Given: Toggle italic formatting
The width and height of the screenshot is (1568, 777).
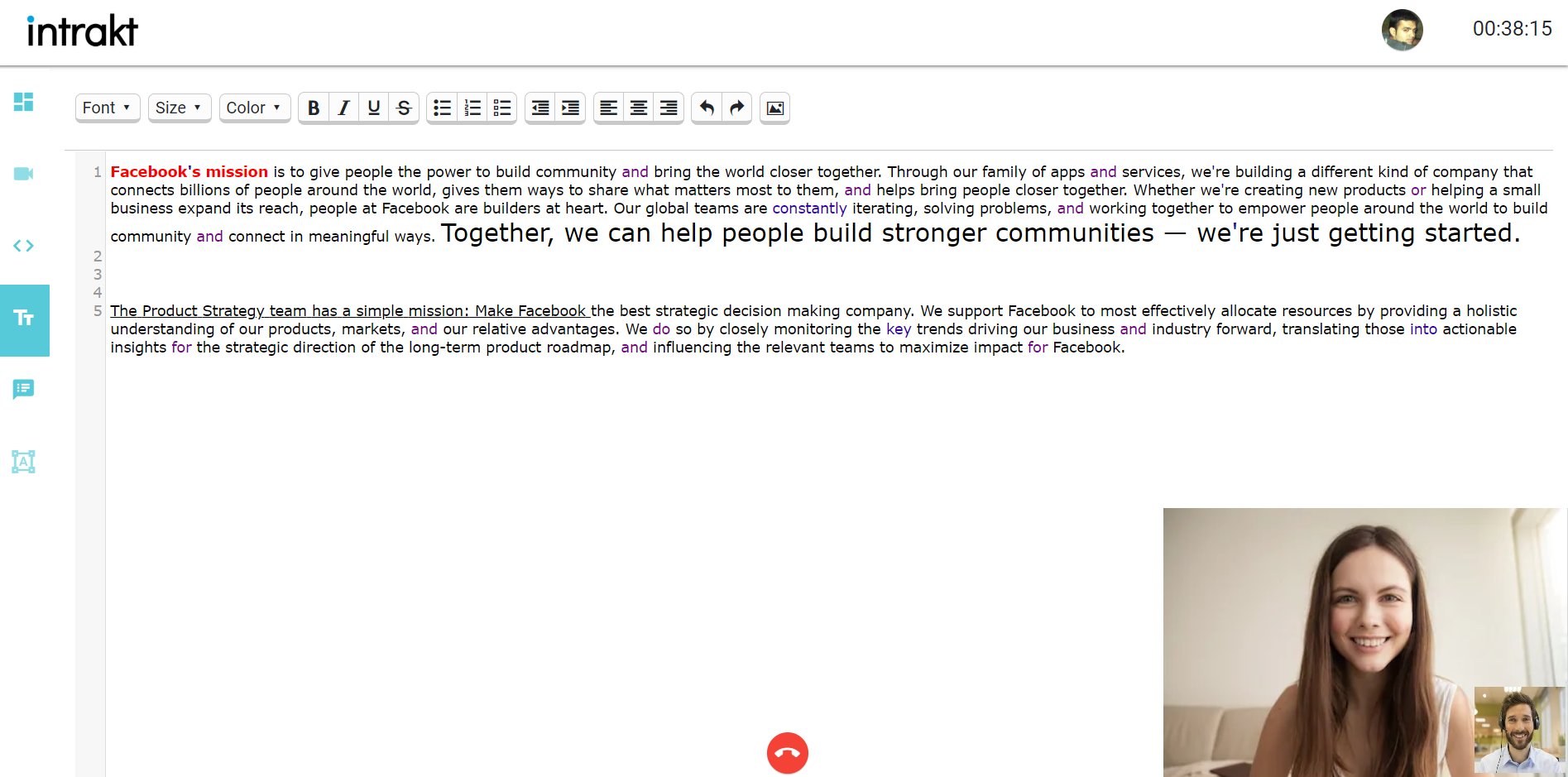Looking at the screenshot, I should coord(344,108).
